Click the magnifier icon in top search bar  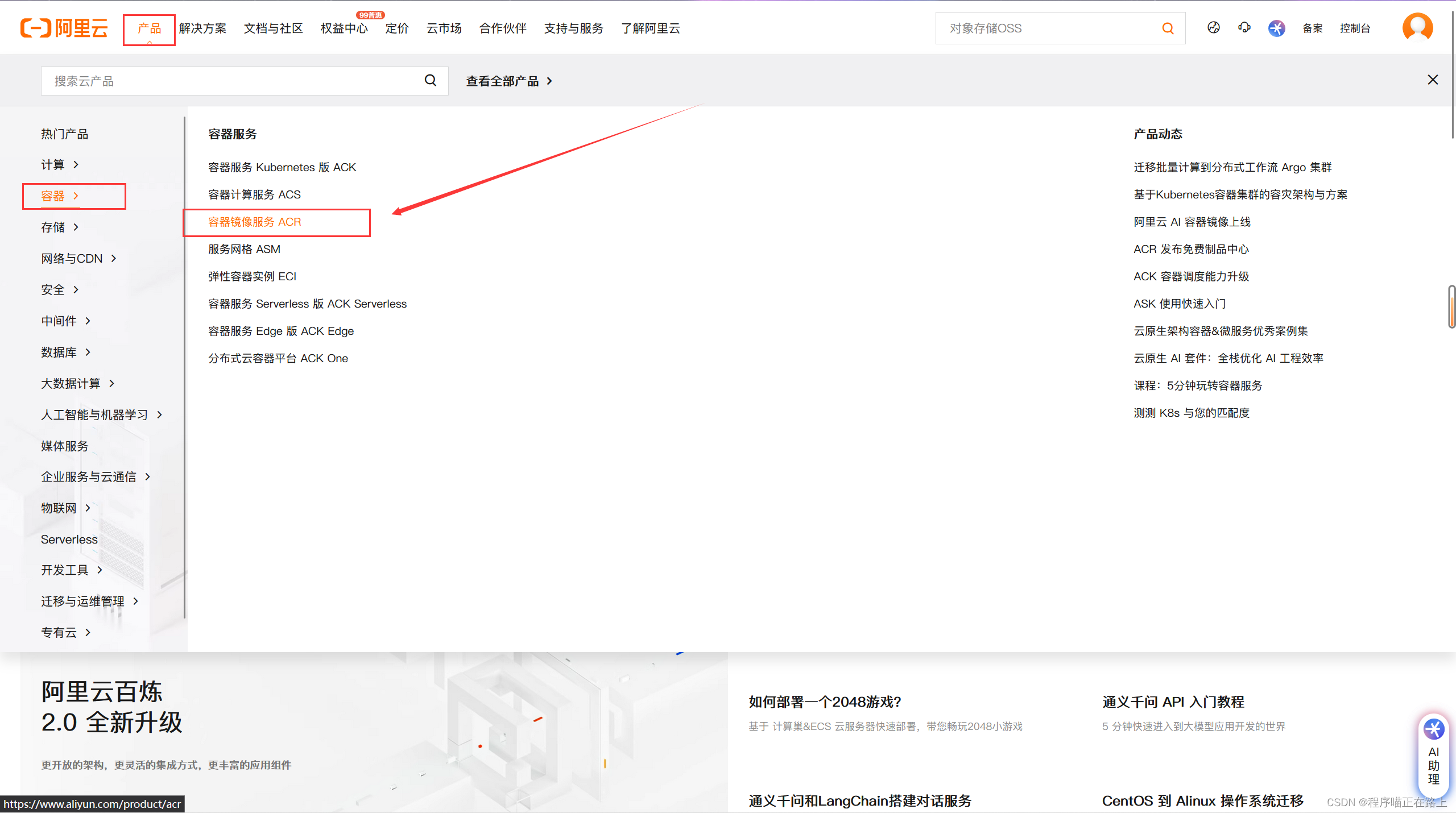click(1168, 28)
